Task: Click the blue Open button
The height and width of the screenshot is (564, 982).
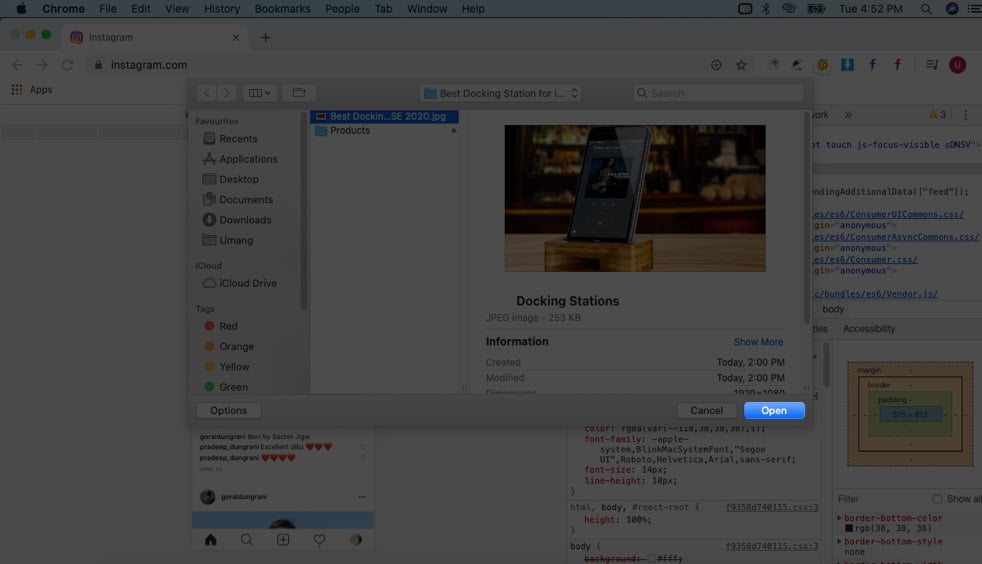Action: click(x=774, y=411)
